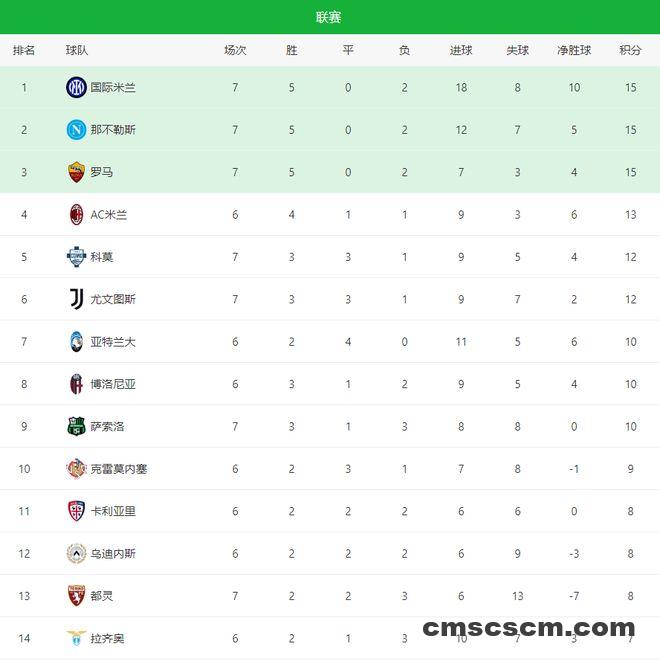Click the AC Milan (AC米兰) crest icon
The height and width of the screenshot is (661, 660).
click(x=76, y=214)
